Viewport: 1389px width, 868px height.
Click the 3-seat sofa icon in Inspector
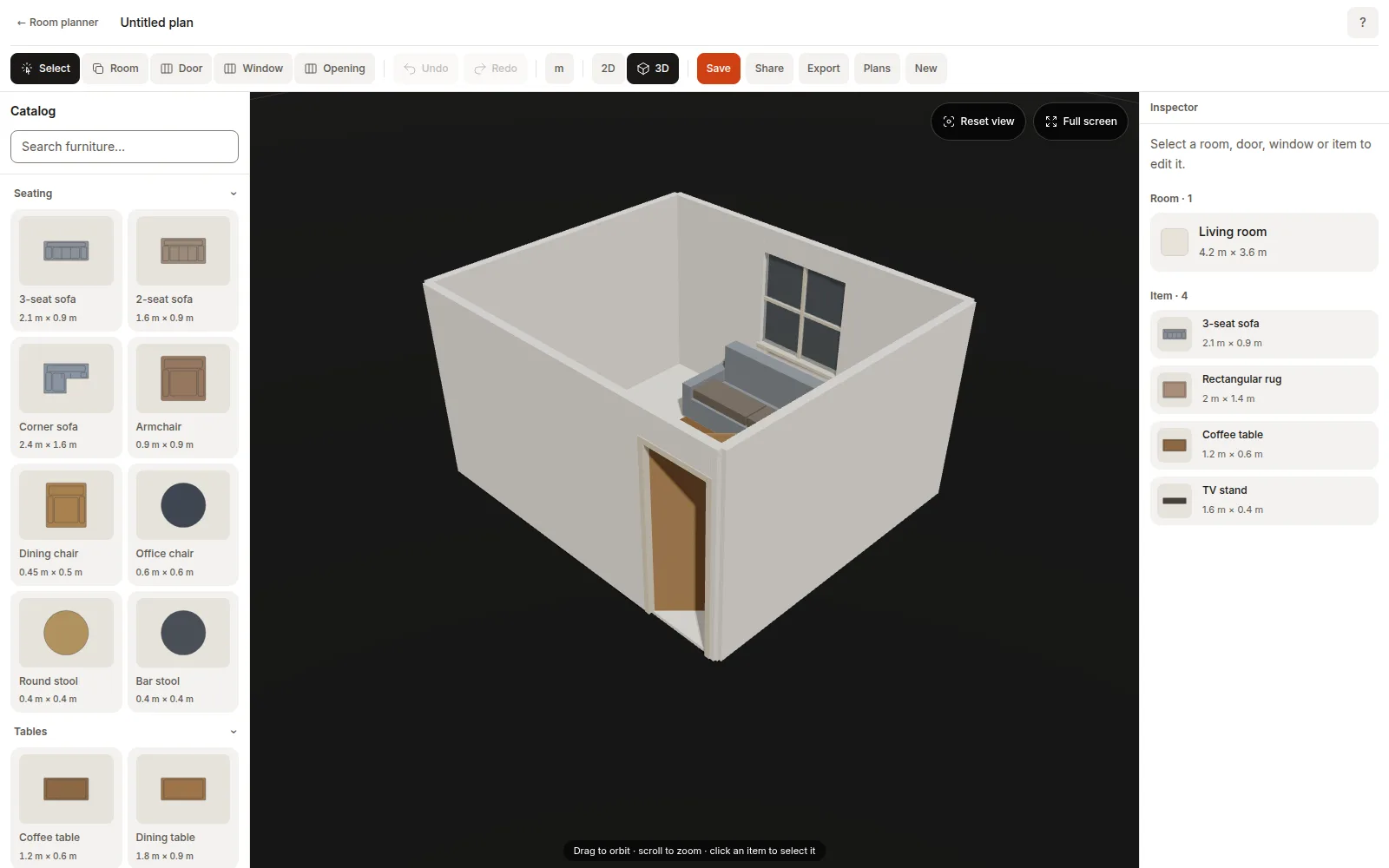click(x=1175, y=334)
